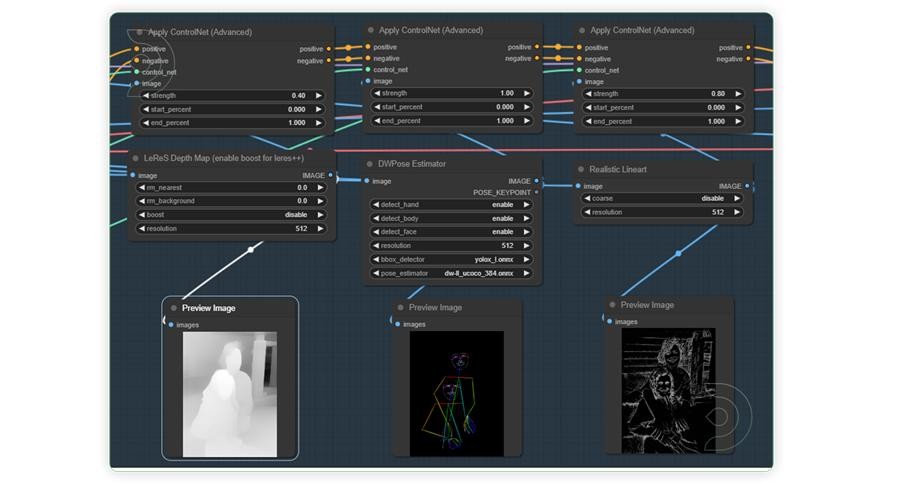Decrease DWPose Estimator resolution with left arrow
Image resolution: width=900 pixels, height=484 pixels.
376,246
